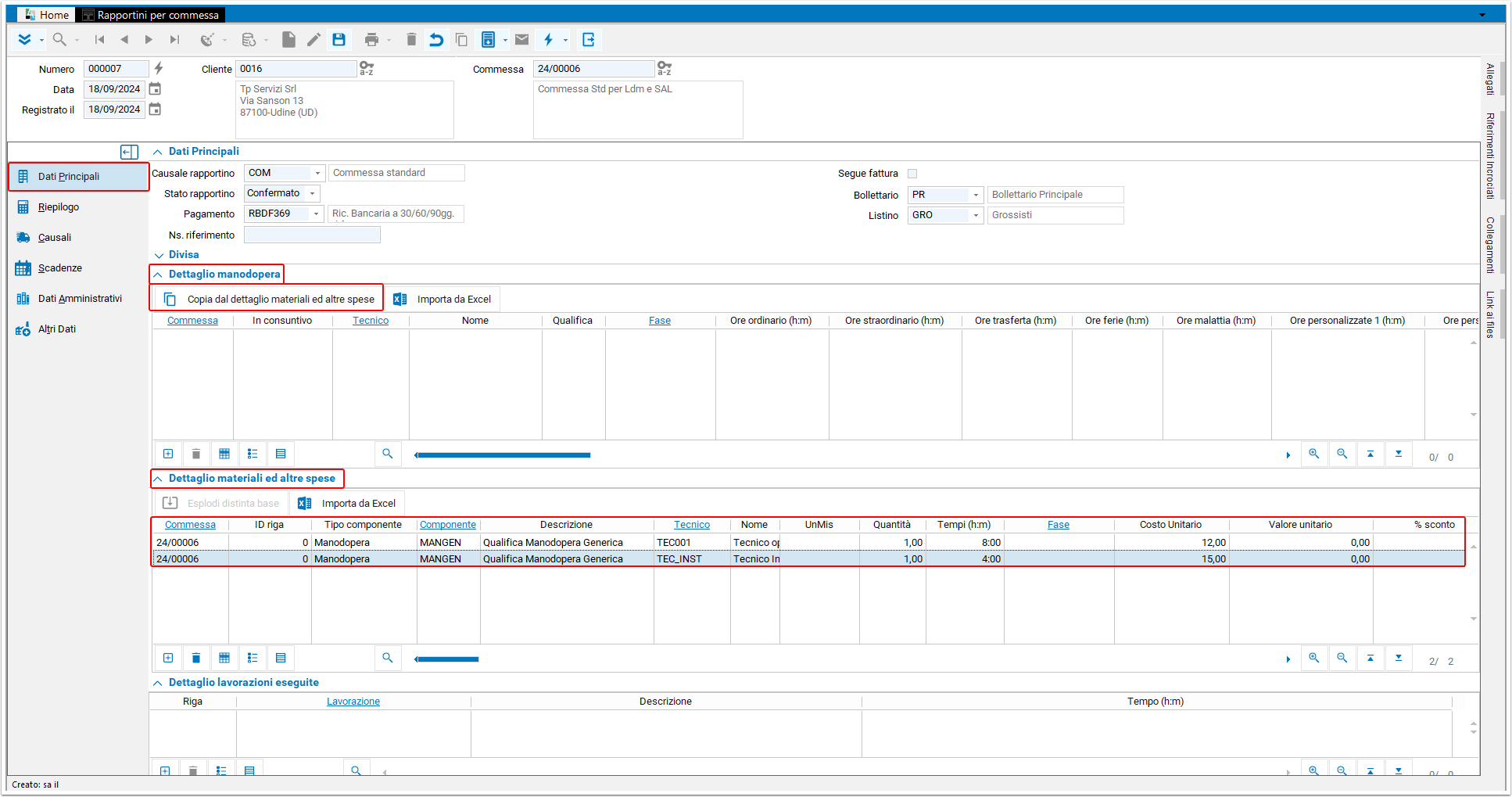Click manodopera grid horizontal scrollbar

pyautogui.click(x=503, y=455)
